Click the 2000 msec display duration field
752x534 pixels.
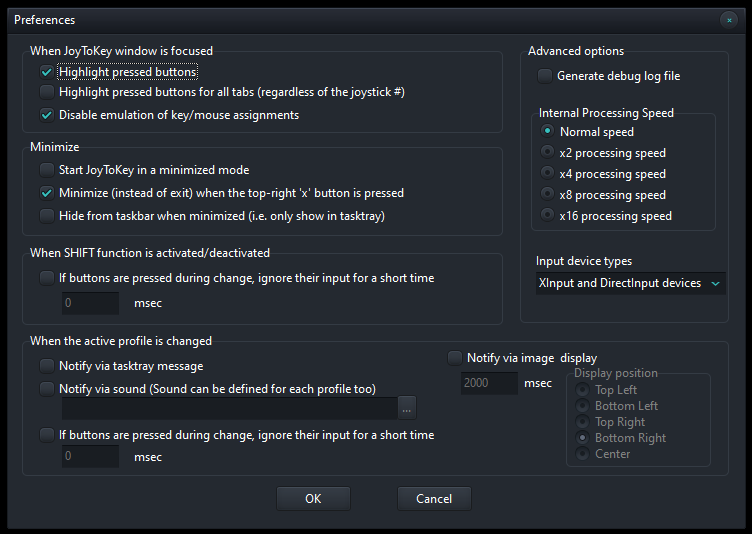click(489, 383)
